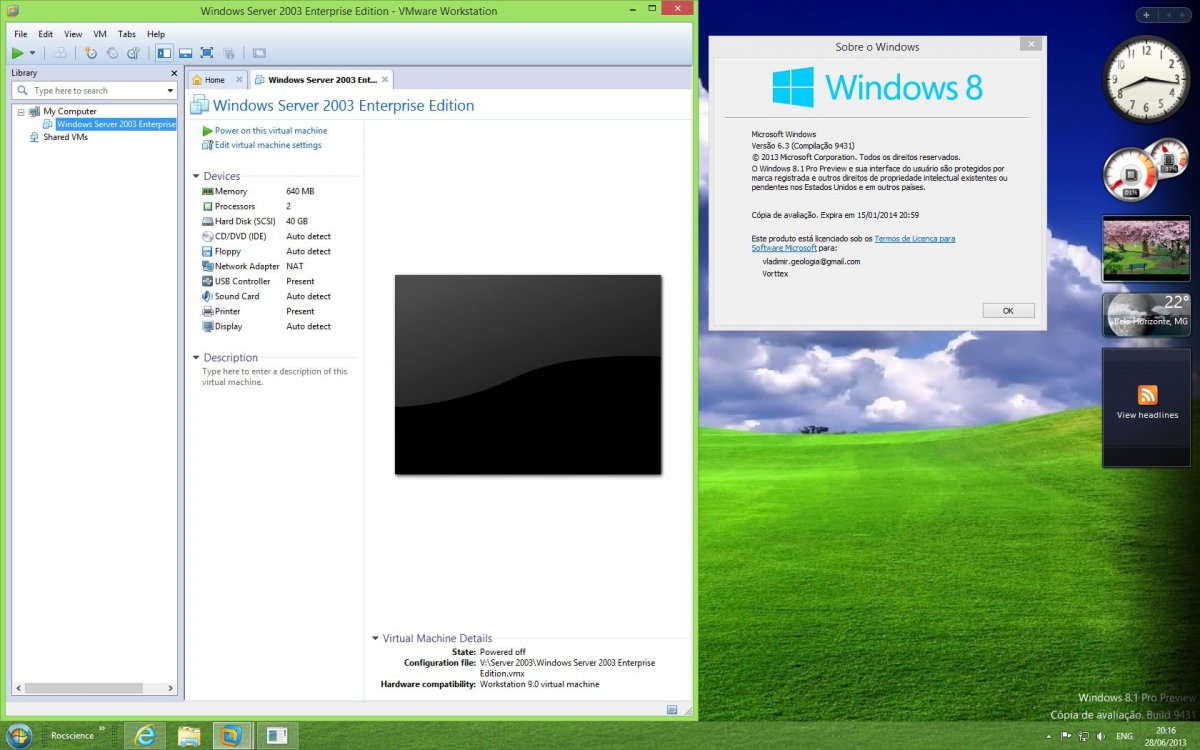Enter full screen mode via toolbar icon

[207, 53]
